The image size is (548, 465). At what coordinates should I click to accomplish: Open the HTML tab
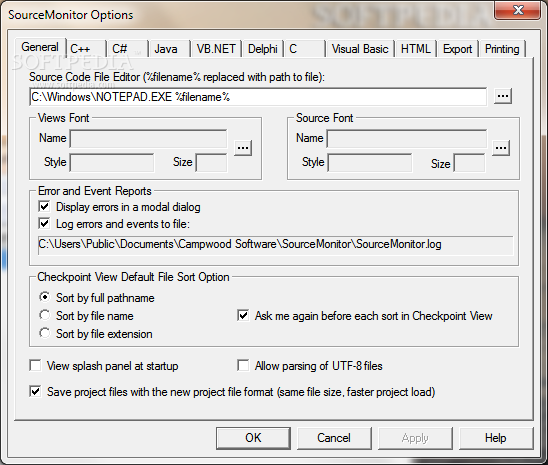tap(416, 49)
